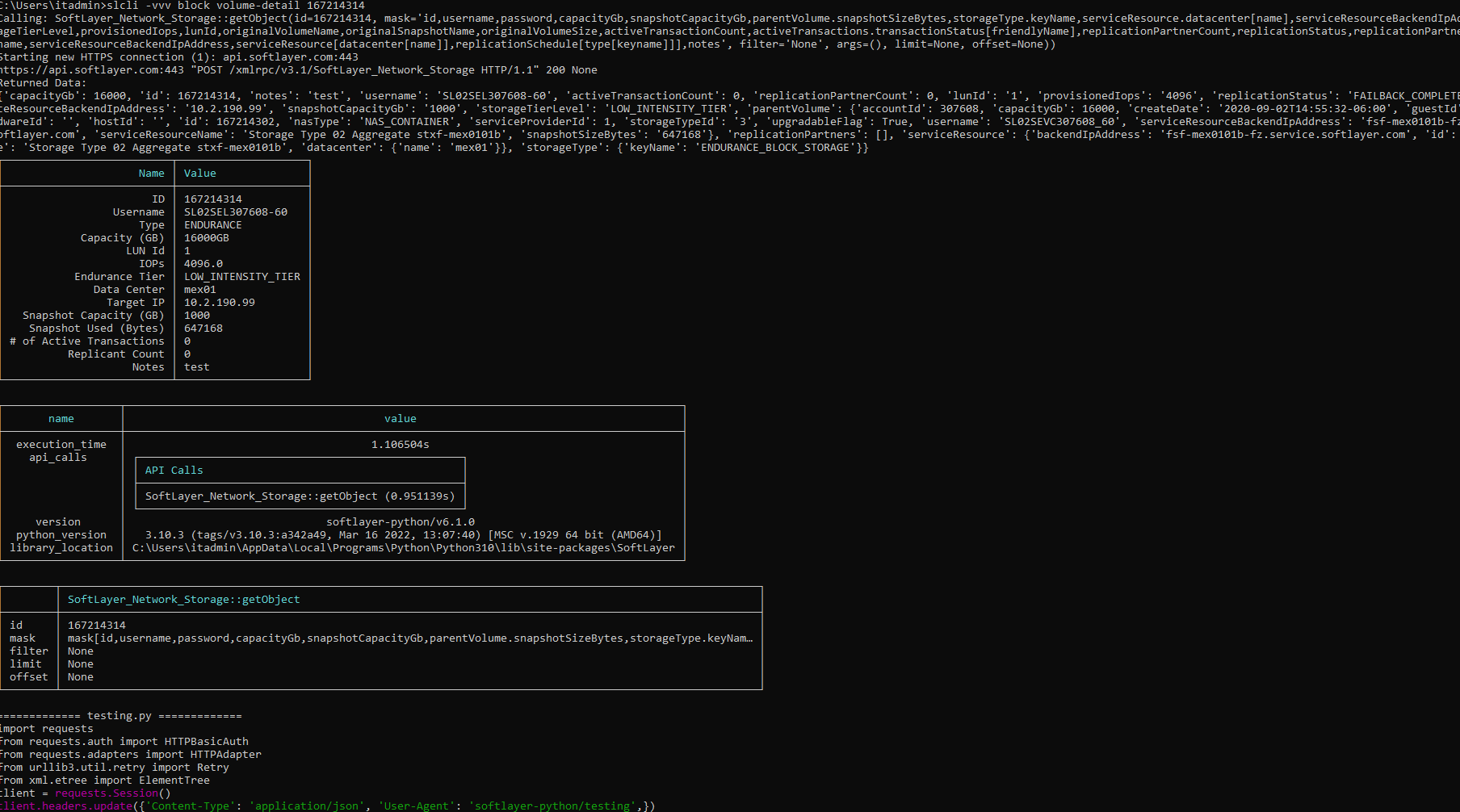Image resolution: width=1460 pixels, height=812 pixels.
Task: Select the library_location path value
Action: pyautogui.click(x=404, y=548)
